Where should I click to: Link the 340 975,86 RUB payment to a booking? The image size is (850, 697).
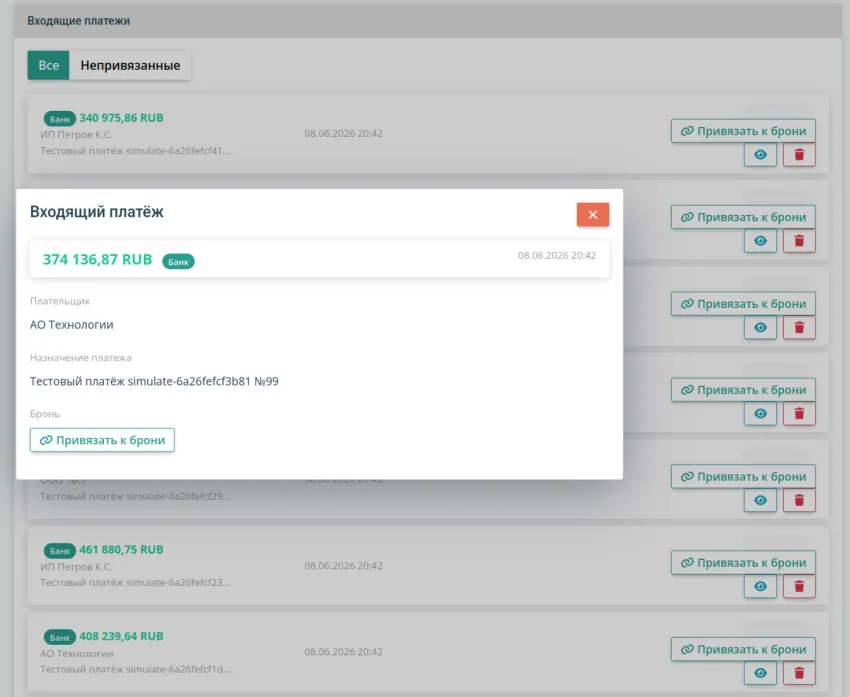pos(743,131)
